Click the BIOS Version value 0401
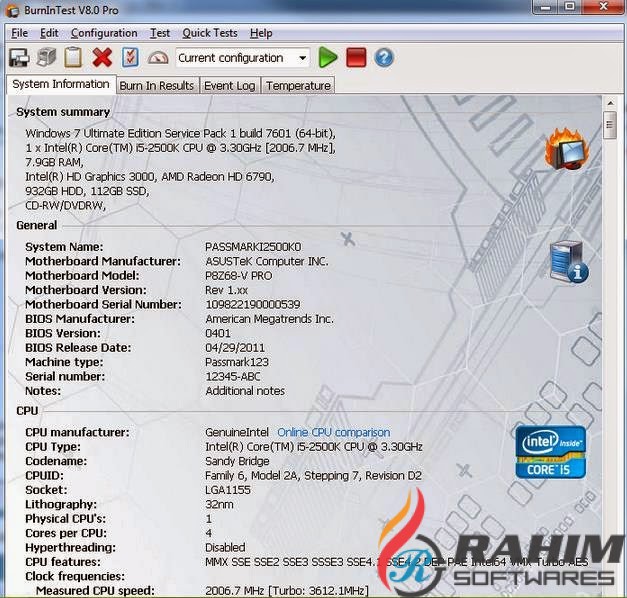Screen dimensions: 627x598 pos(218,333)
